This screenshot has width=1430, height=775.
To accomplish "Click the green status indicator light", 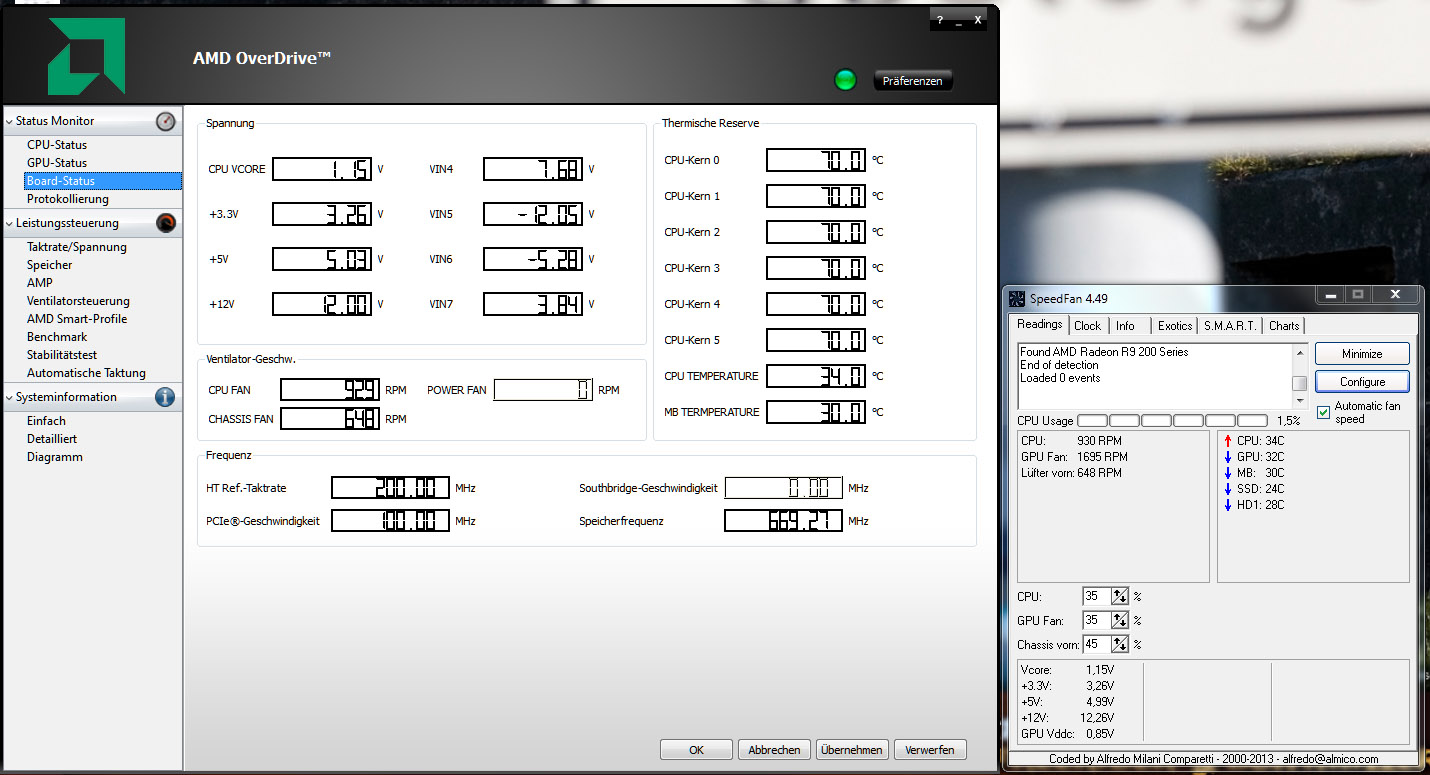I will (x=845, y=80).
